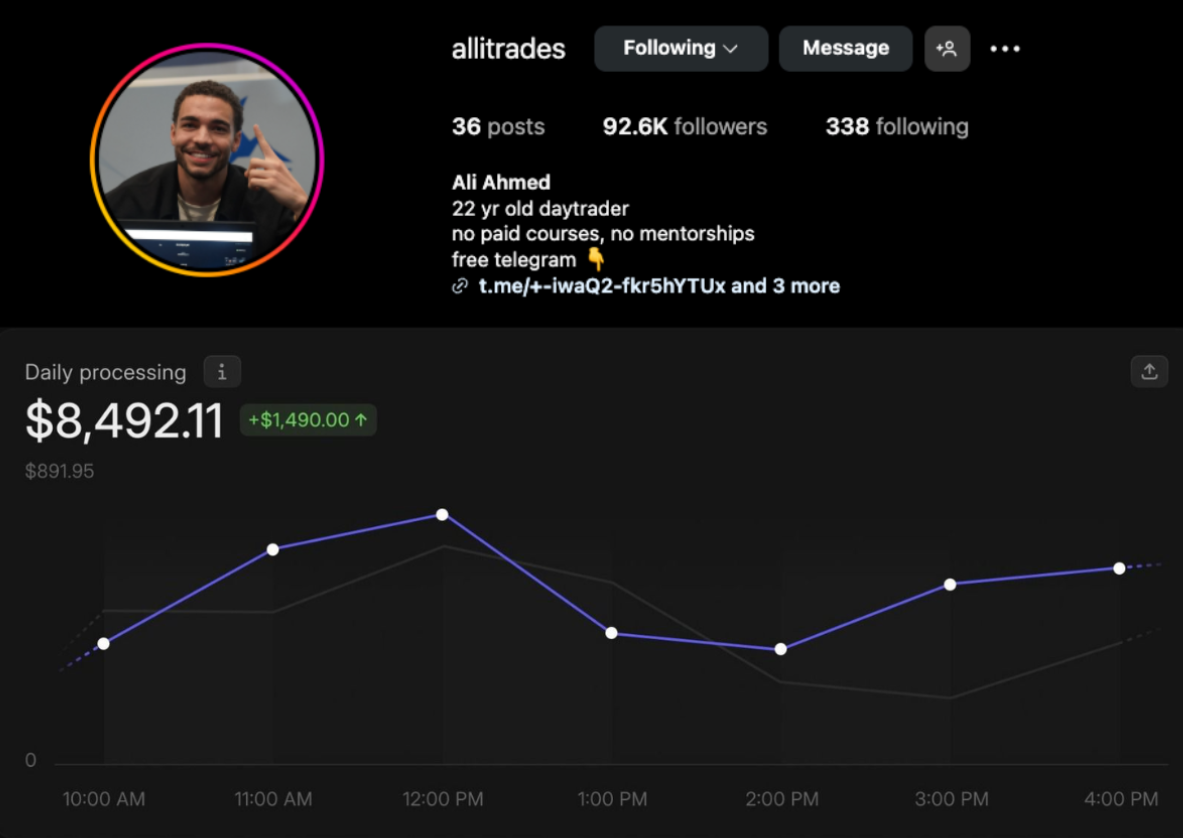The image size is (1183, 838).
Task: Click the green +$1,490.00 change badge
Action: tap(308, 420)
